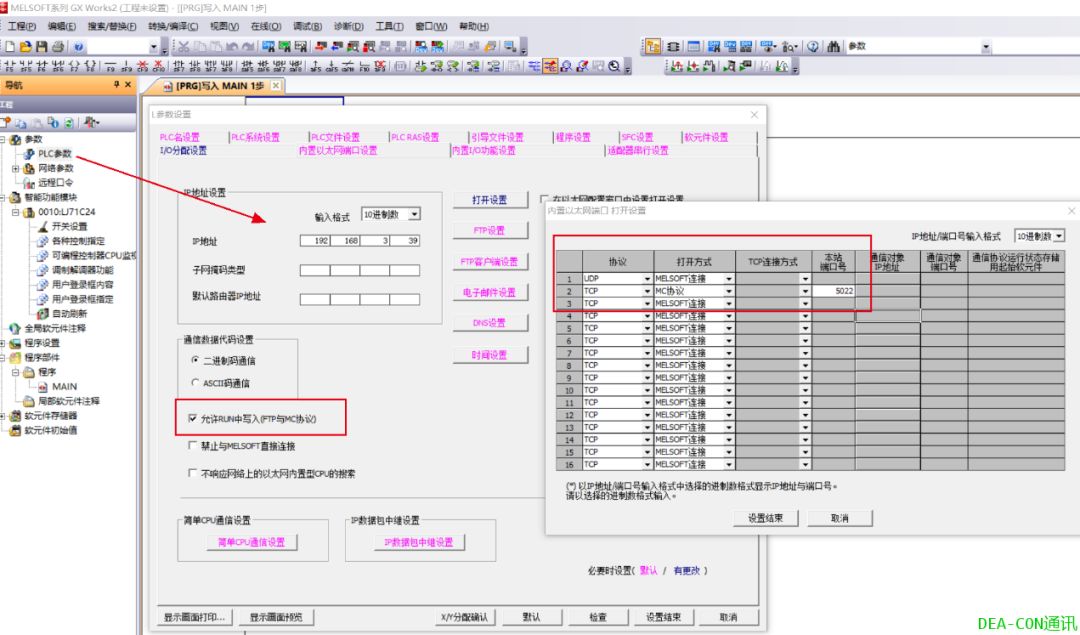This screenshot has width=1080, height=635.
Task: Click 取消 in the open settings dialog
Action: 840,518
